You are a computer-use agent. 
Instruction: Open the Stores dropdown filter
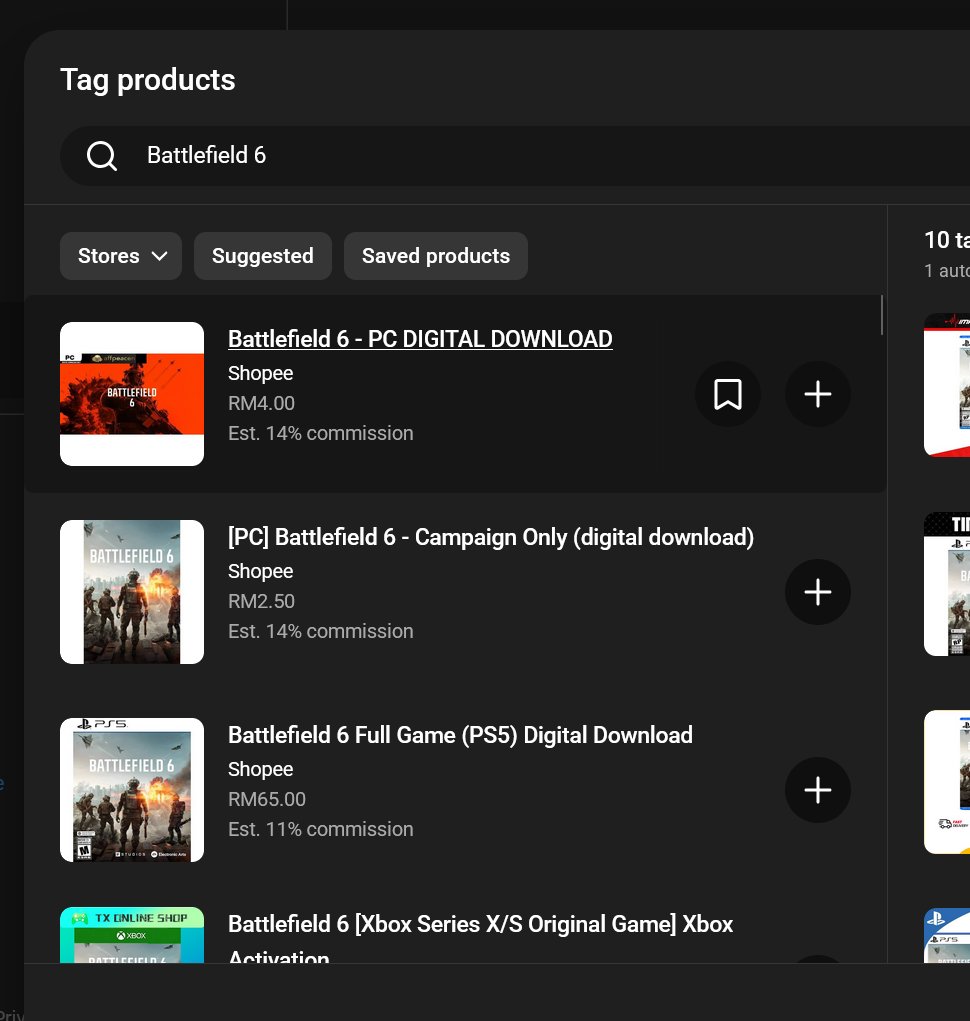120,256
